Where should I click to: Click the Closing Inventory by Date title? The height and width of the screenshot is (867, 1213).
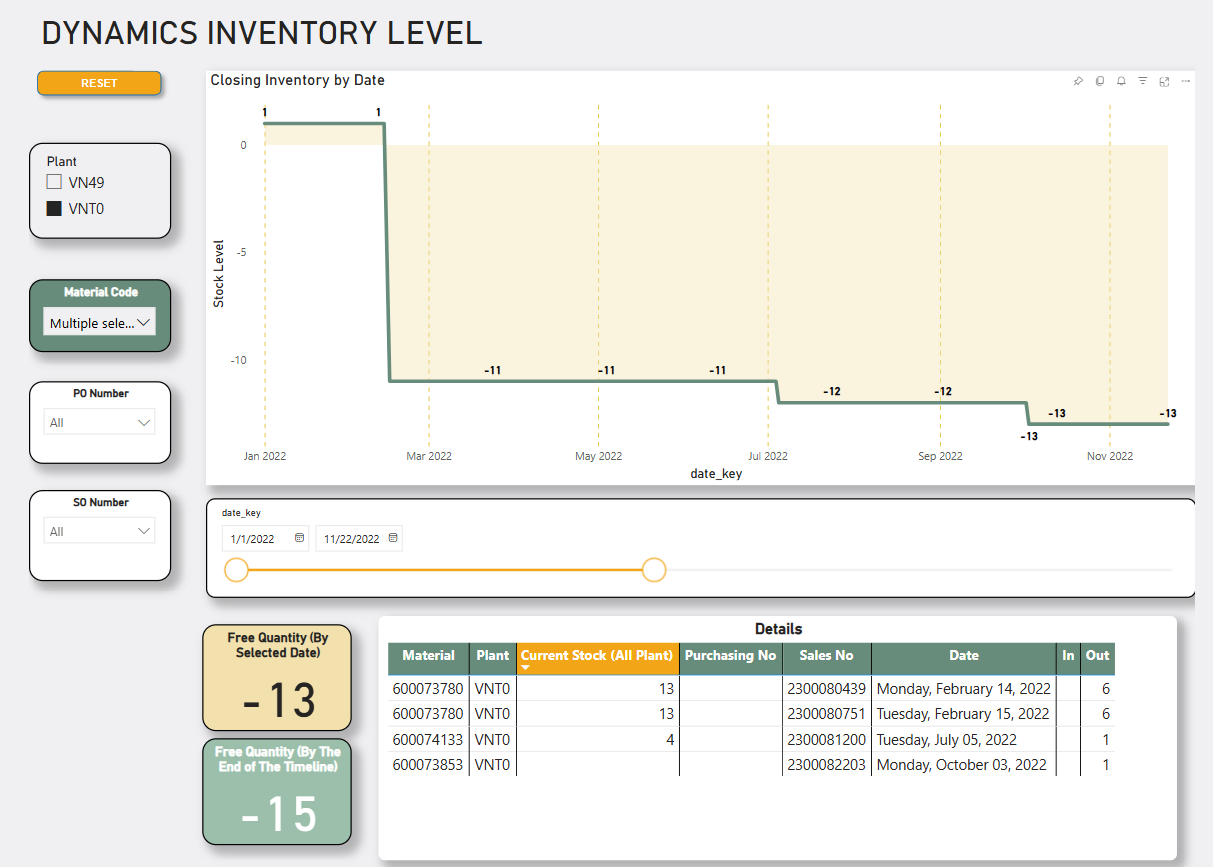point(297,80)
